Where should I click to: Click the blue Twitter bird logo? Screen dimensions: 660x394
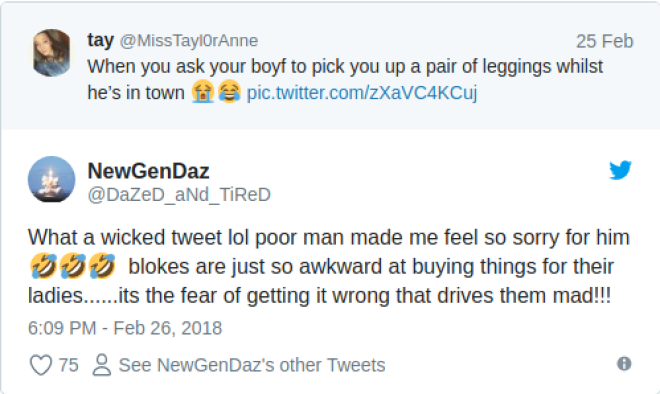point(620,170)
